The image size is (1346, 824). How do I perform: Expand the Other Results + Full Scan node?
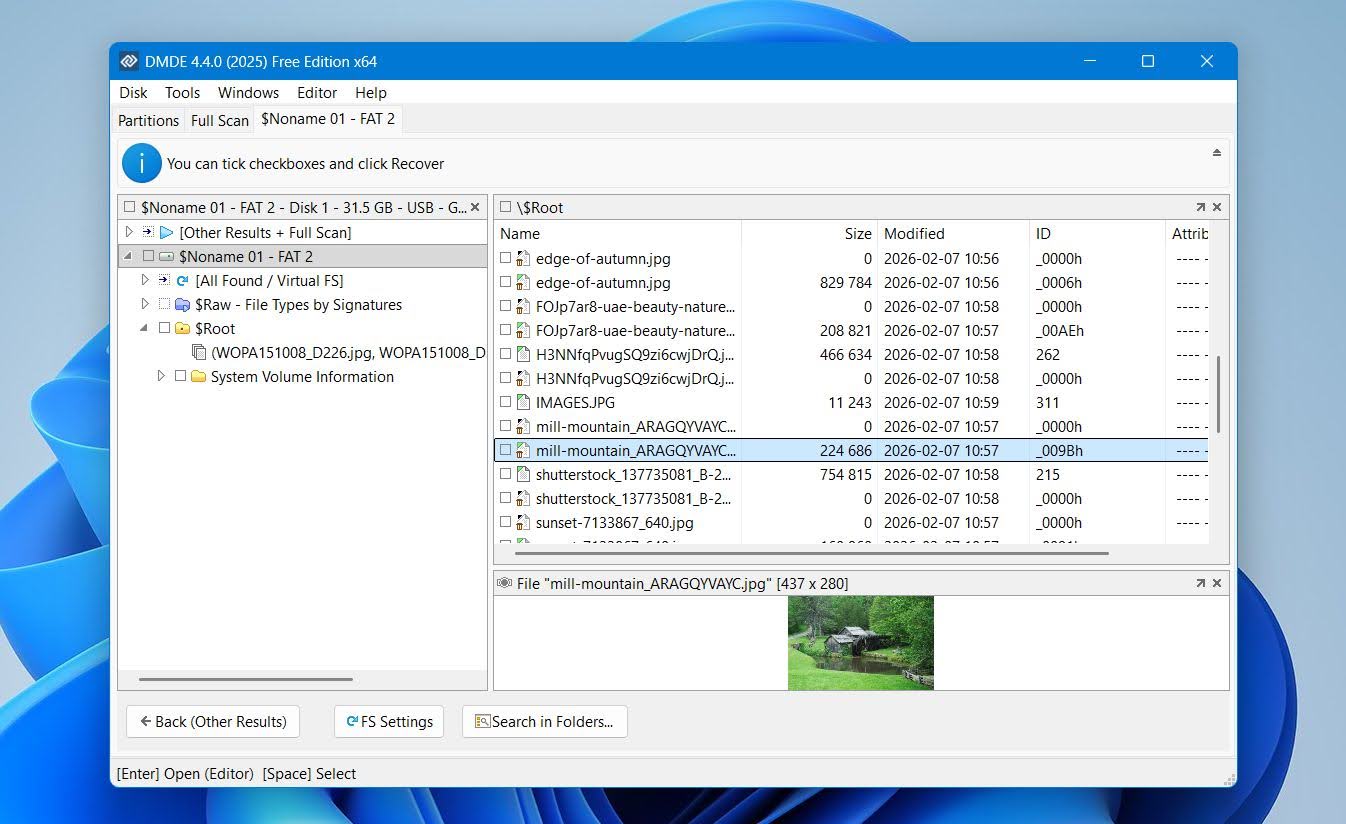click(x=129, y=233)
